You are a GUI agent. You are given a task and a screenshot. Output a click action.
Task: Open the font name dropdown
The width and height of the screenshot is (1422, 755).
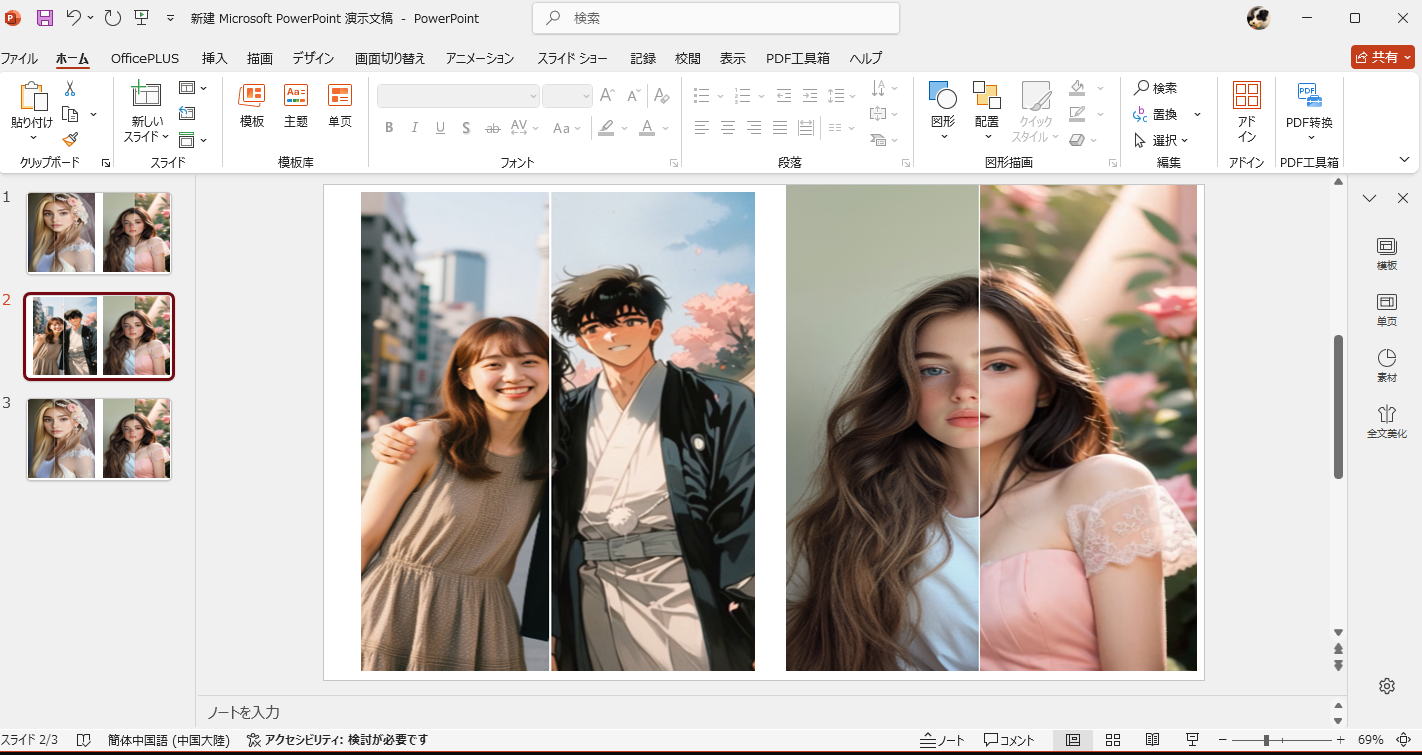[532, 96]
